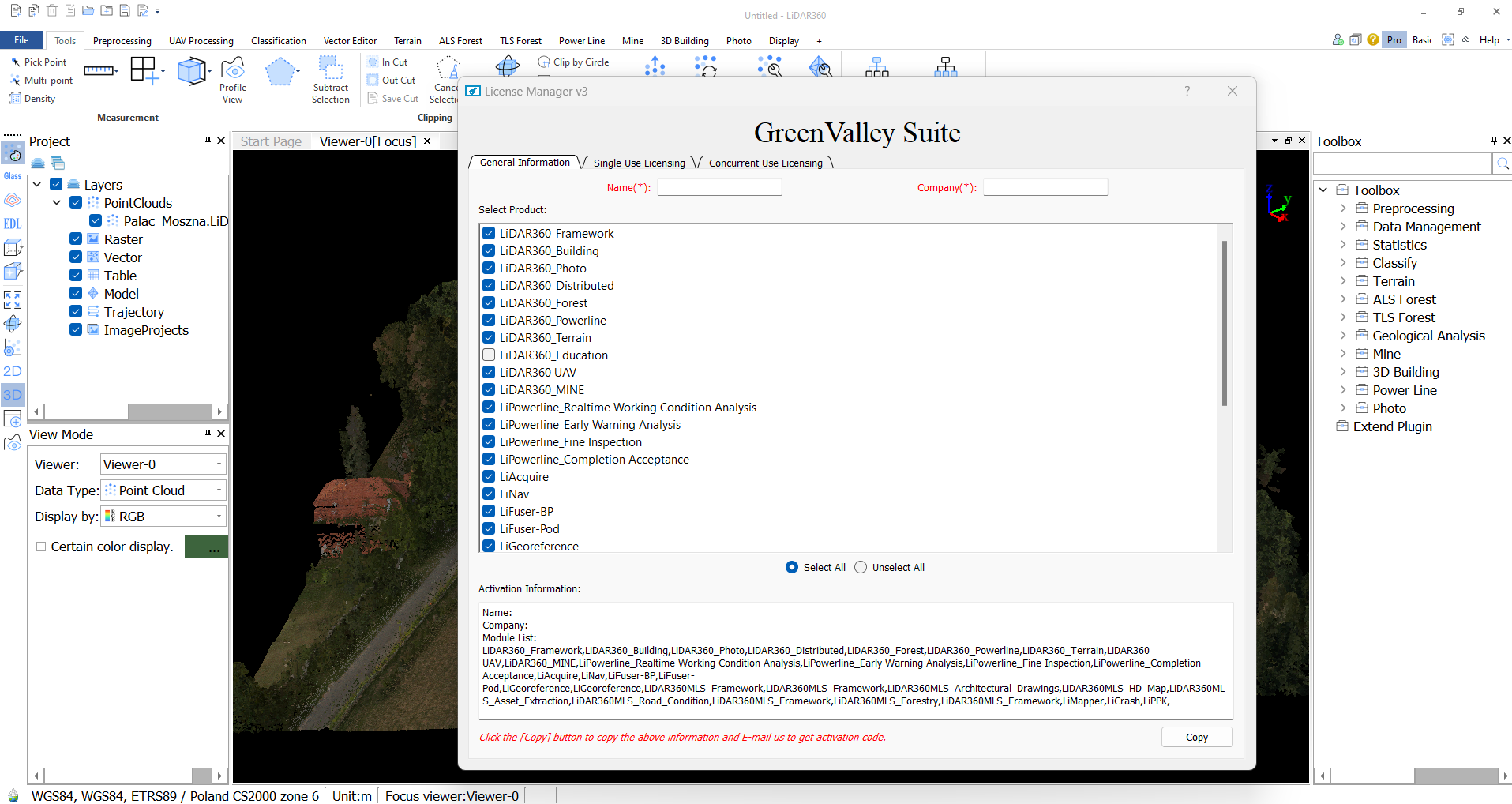
Task: Uncheck the LiAcquire product checkbox
Action: click(x=489, y=476)
